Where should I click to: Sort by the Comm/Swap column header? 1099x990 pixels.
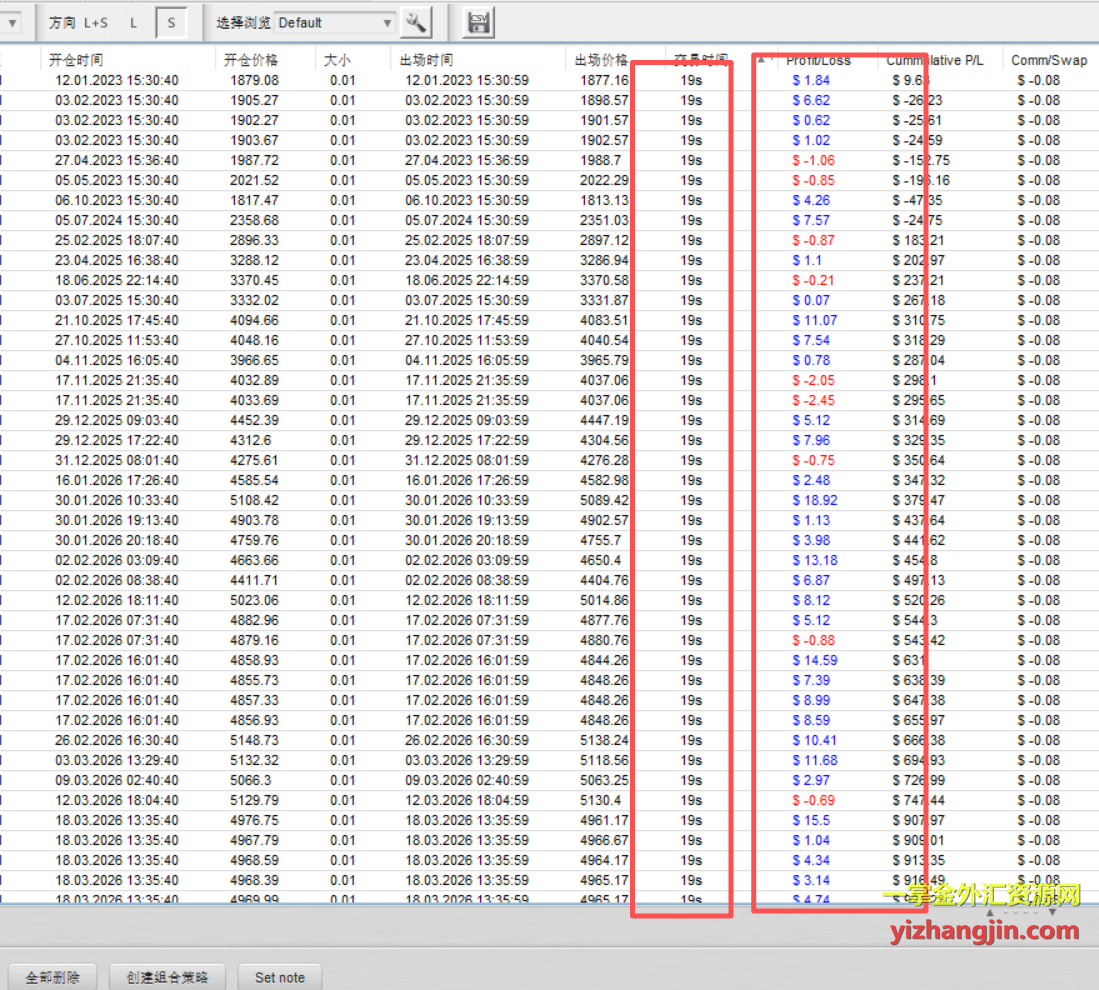click(x=1049, y=60)
